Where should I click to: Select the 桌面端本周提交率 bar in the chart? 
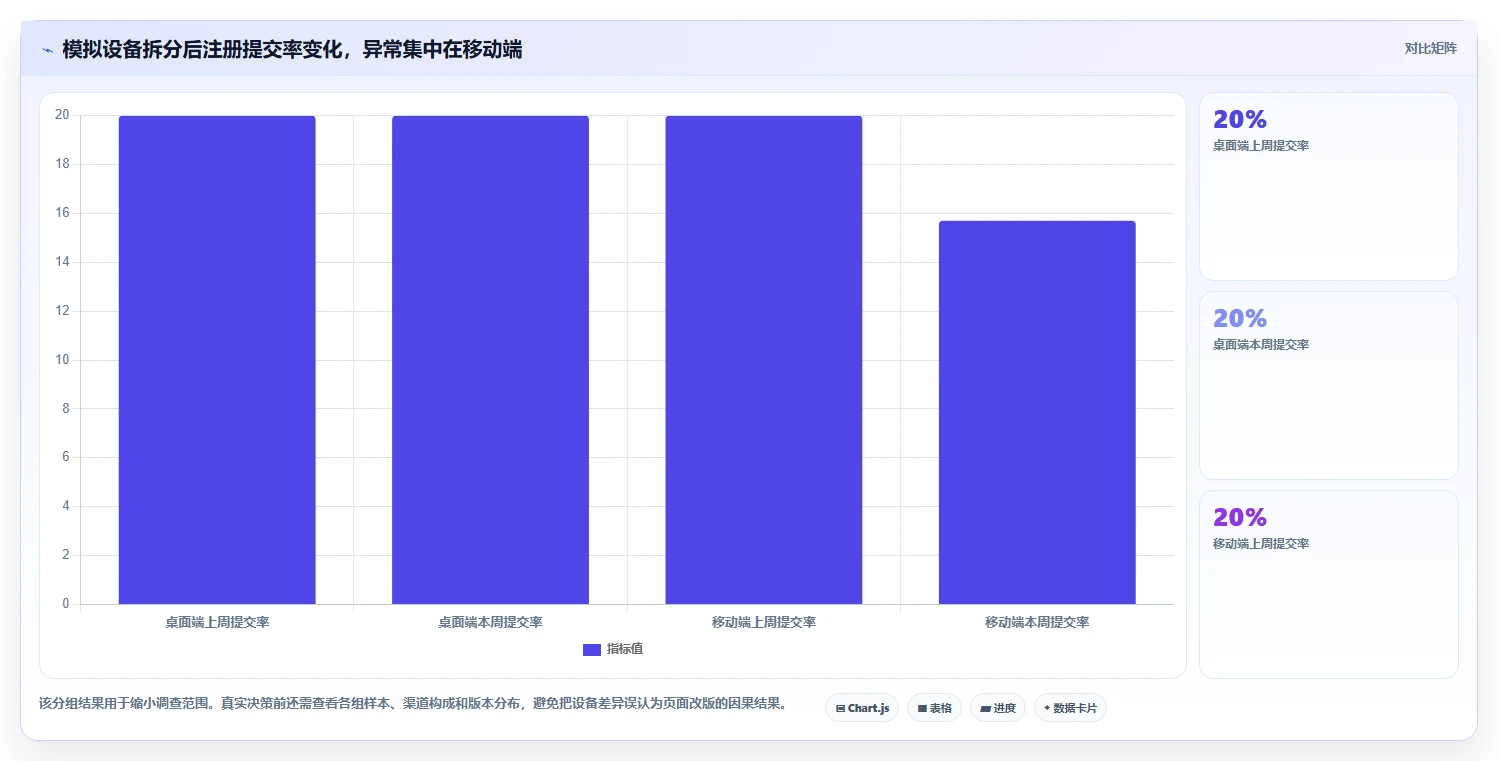pyautogui.click(x=490, y=360)
